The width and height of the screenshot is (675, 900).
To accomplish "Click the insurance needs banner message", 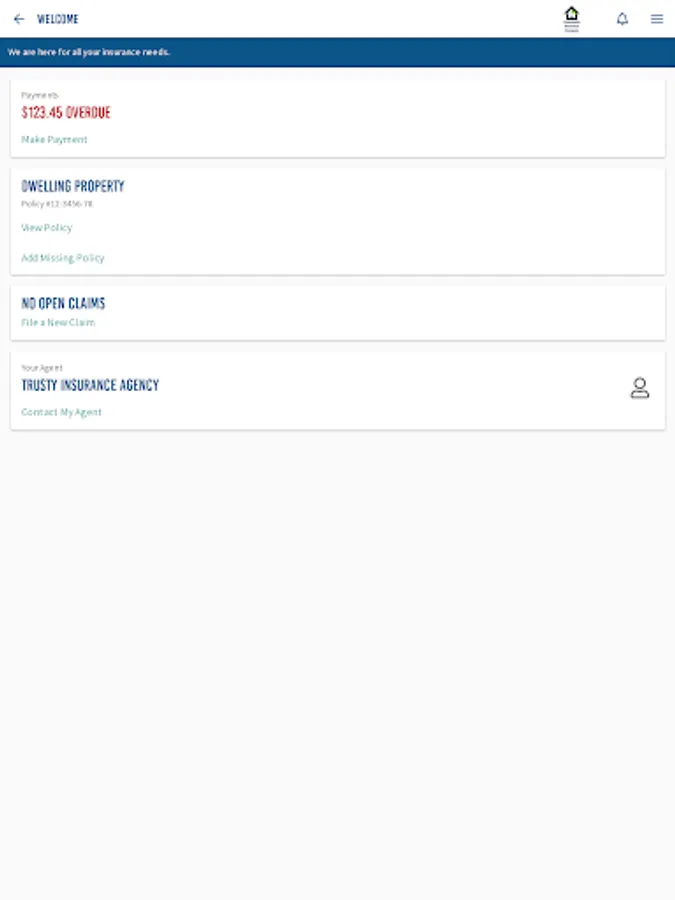I will (89, 52).
